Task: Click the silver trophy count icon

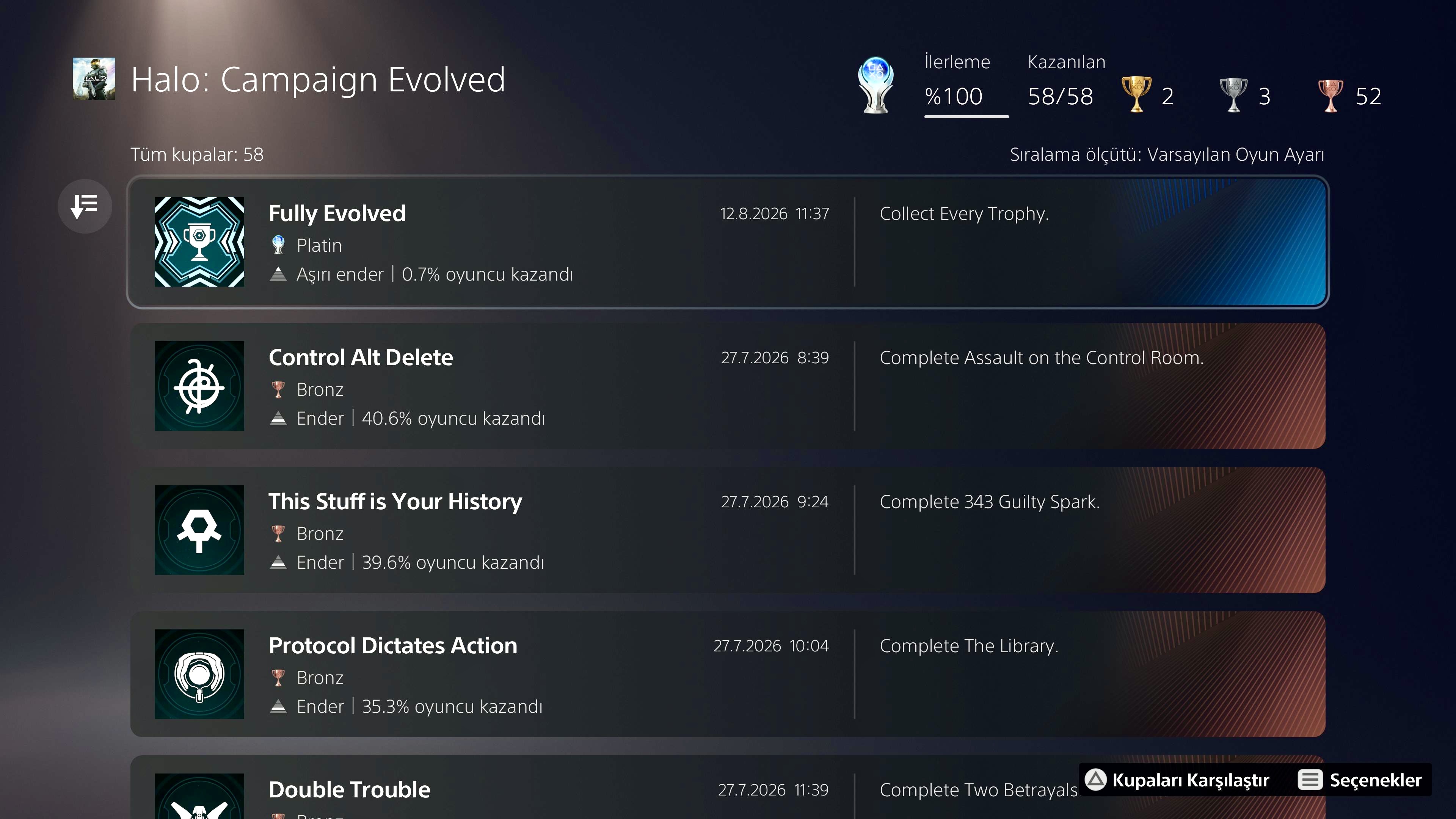Action: pos(1233,94)
